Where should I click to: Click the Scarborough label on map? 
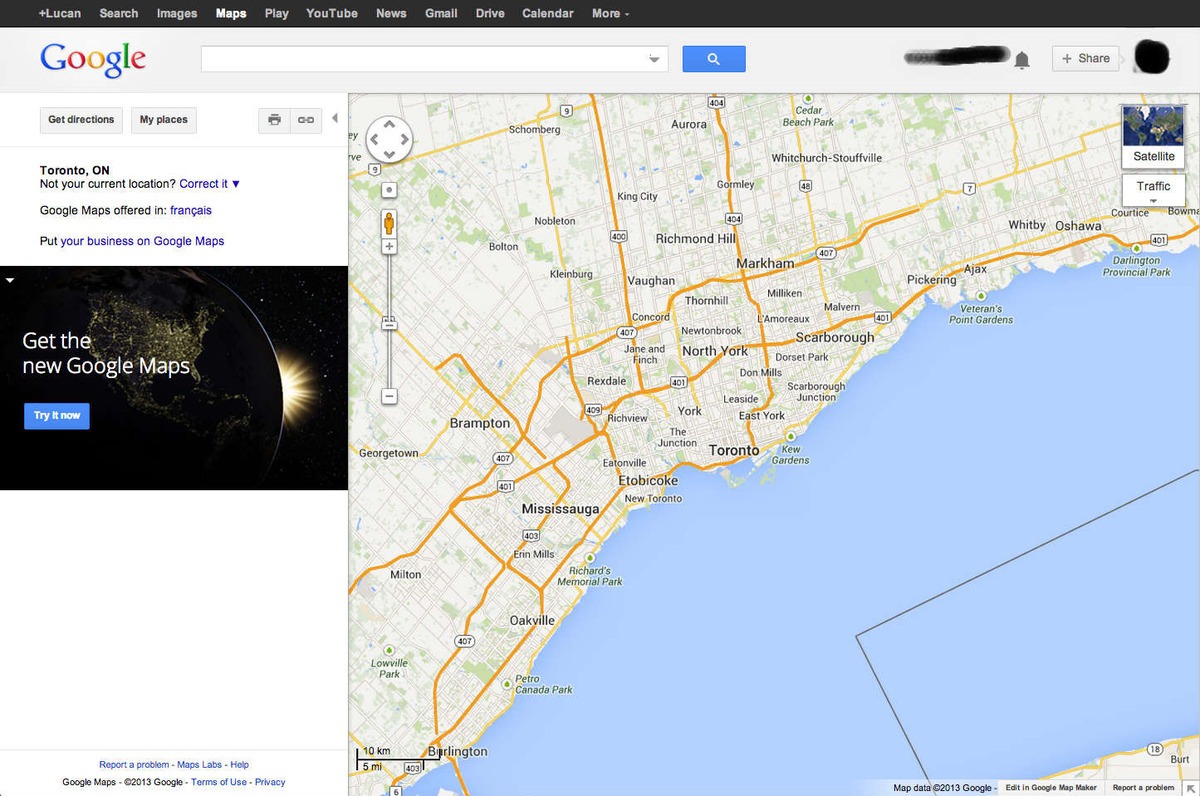tap(835, 338)
